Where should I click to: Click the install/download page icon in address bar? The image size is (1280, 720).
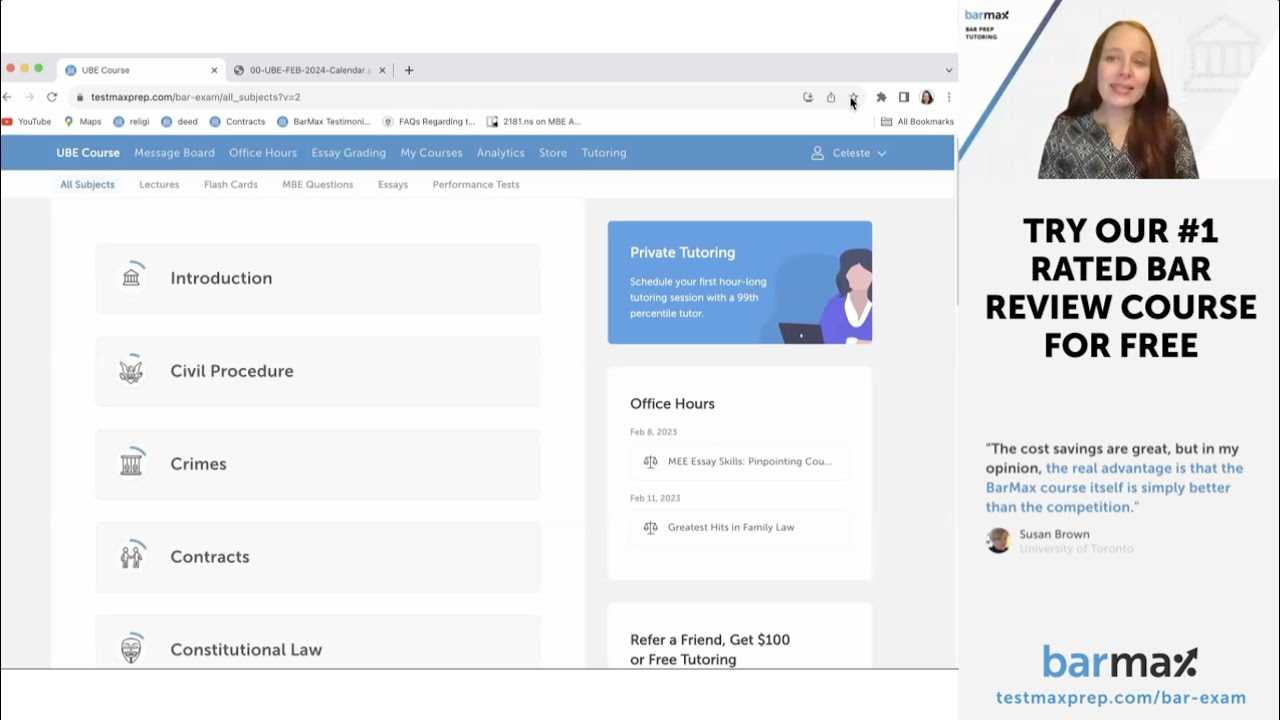[x=808, y=97]
